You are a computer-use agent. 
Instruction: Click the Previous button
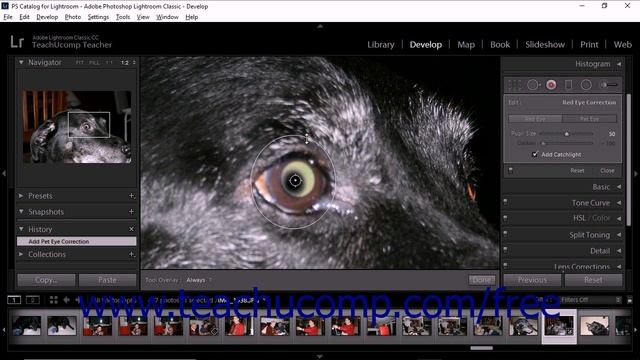(532, 280)
